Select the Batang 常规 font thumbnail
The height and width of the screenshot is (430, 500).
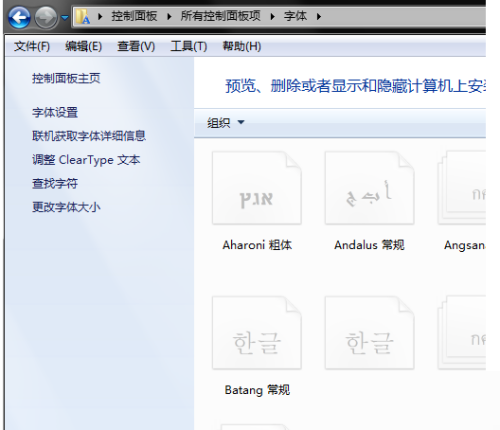(x=257, y=333)
